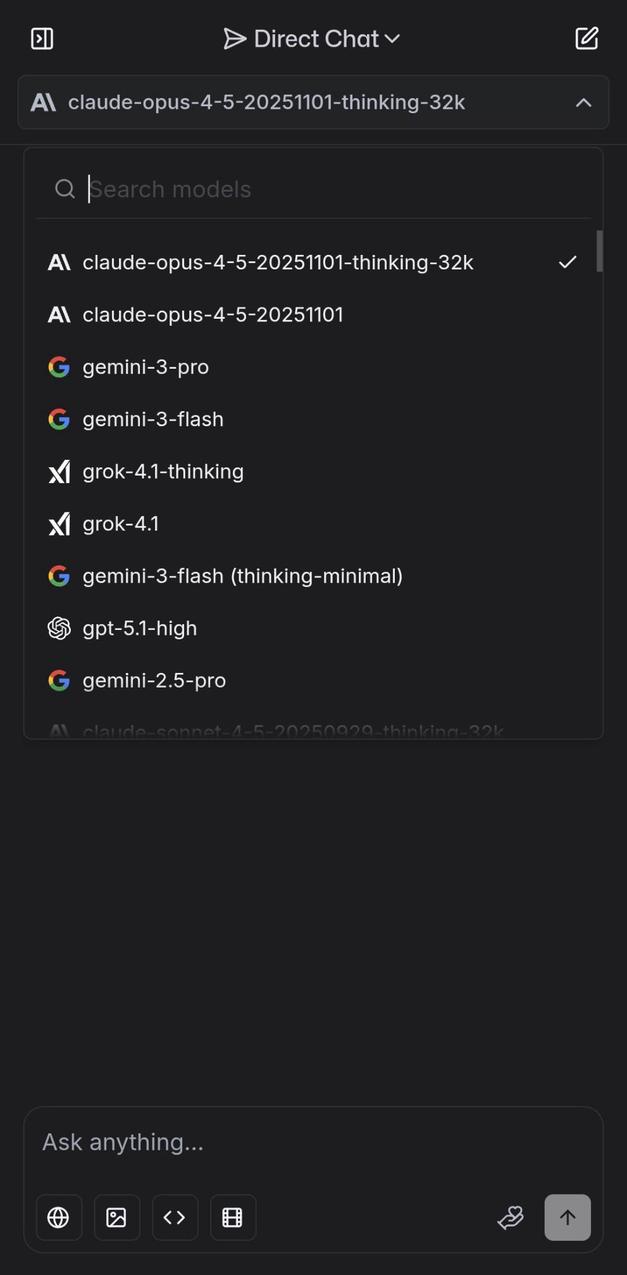
Task: Click the send message arrow button
Action: 567,1217
